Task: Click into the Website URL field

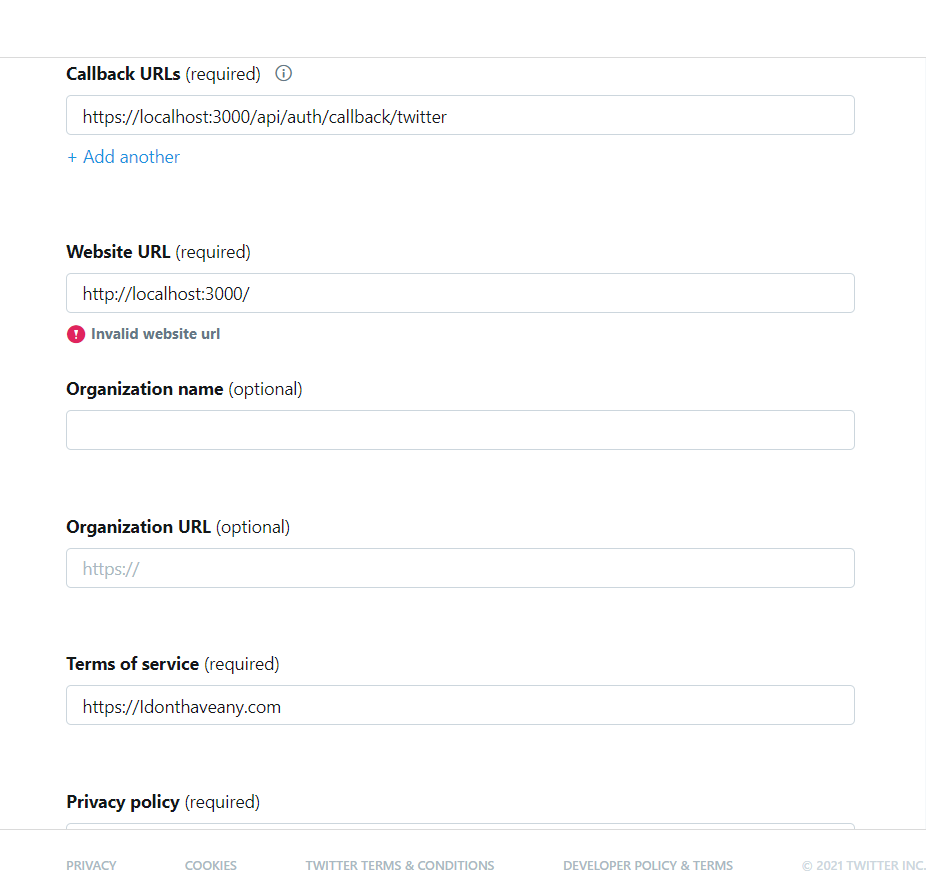Action: [x=460, y=293]
